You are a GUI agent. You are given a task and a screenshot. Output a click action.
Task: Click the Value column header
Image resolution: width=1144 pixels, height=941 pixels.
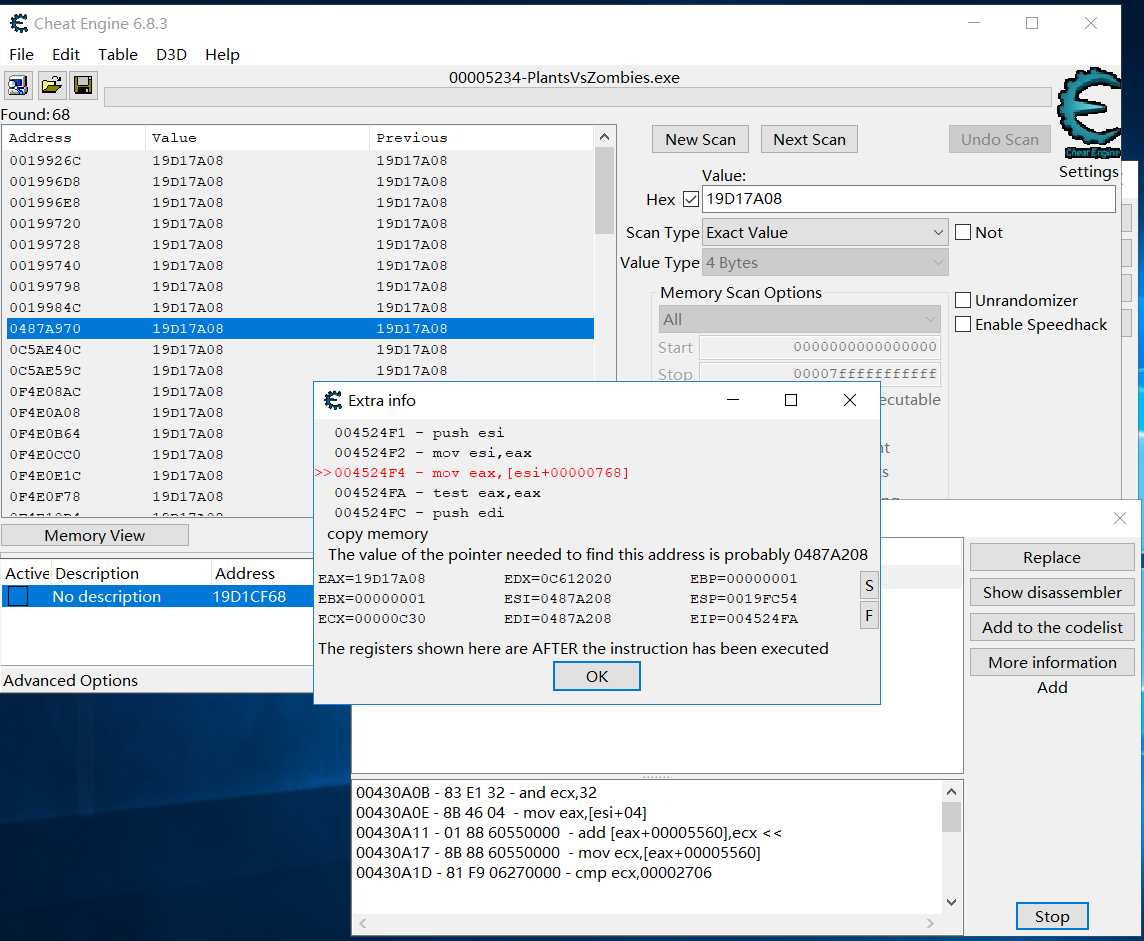pyautogui.click(x=258, y=138)
